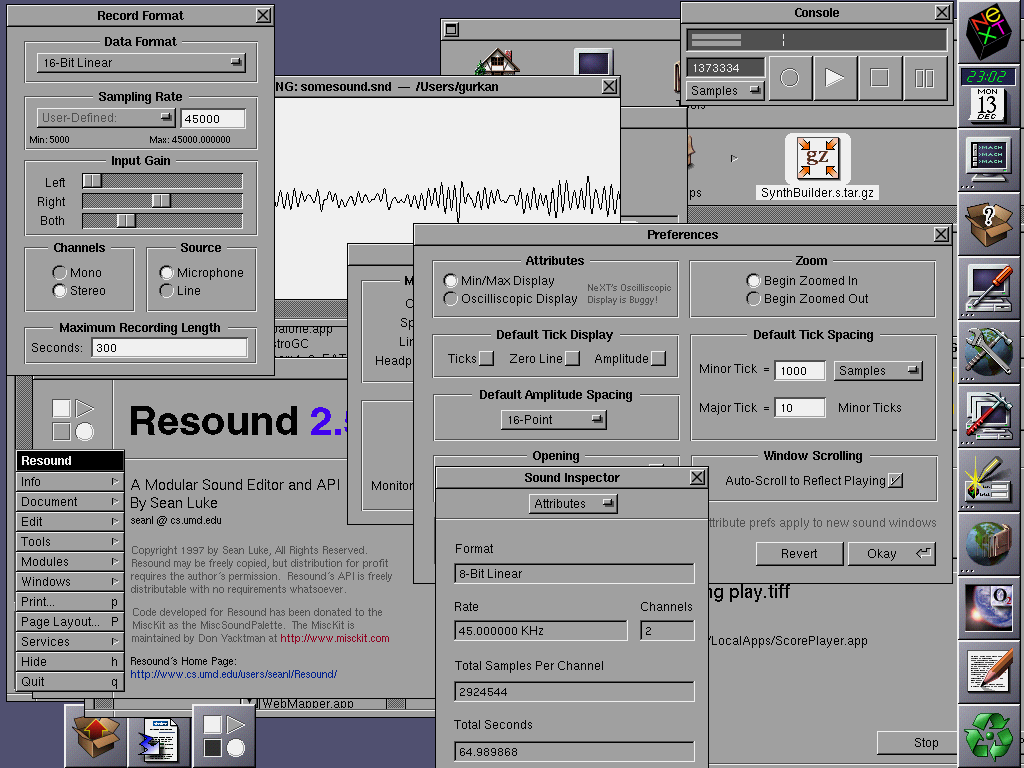Select Stereo channel radio button
1024x768 pixels.
(x=59, y=291)
